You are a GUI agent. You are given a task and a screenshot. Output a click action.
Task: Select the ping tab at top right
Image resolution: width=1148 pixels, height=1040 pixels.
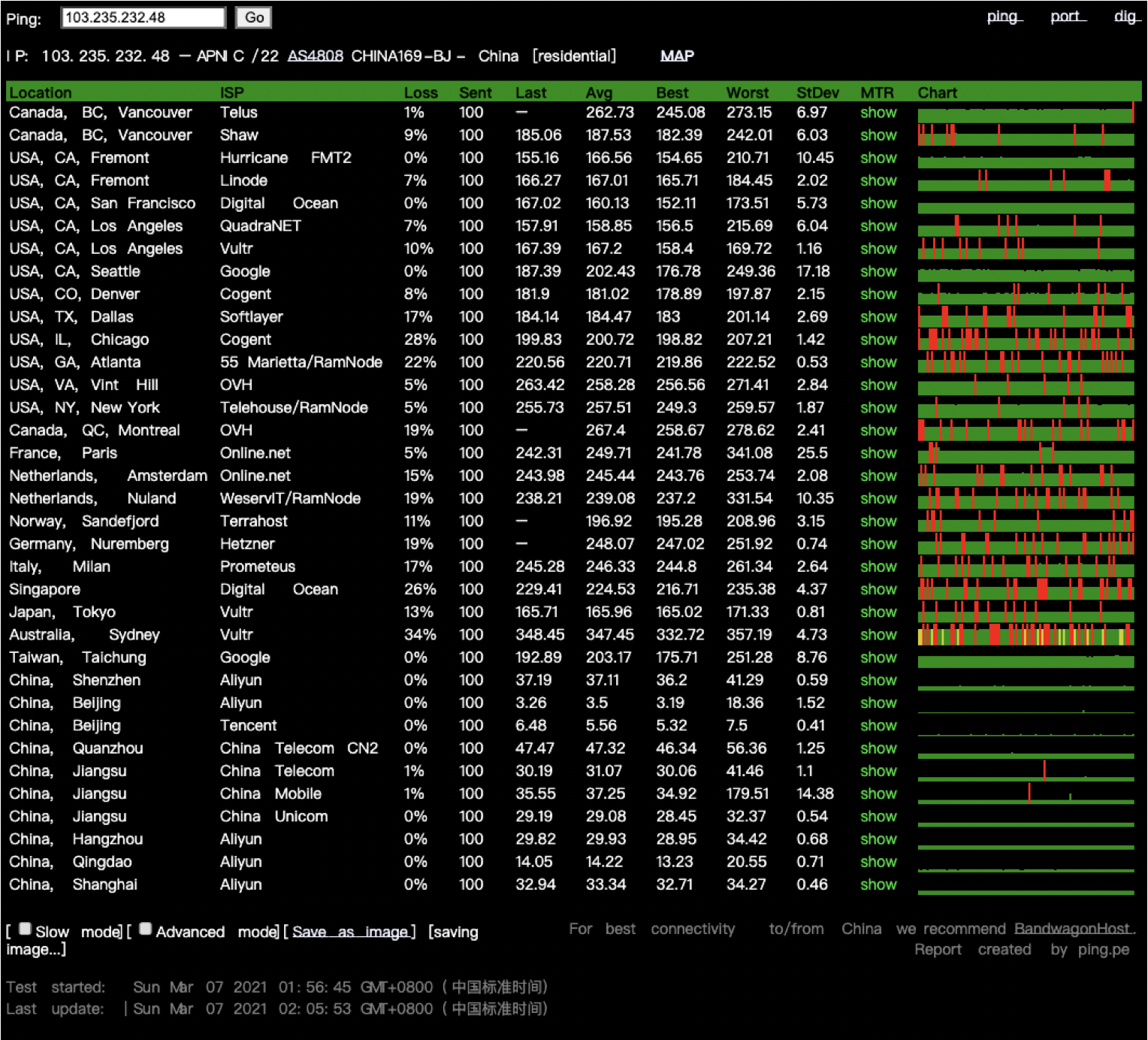[x=1004, y=16]
